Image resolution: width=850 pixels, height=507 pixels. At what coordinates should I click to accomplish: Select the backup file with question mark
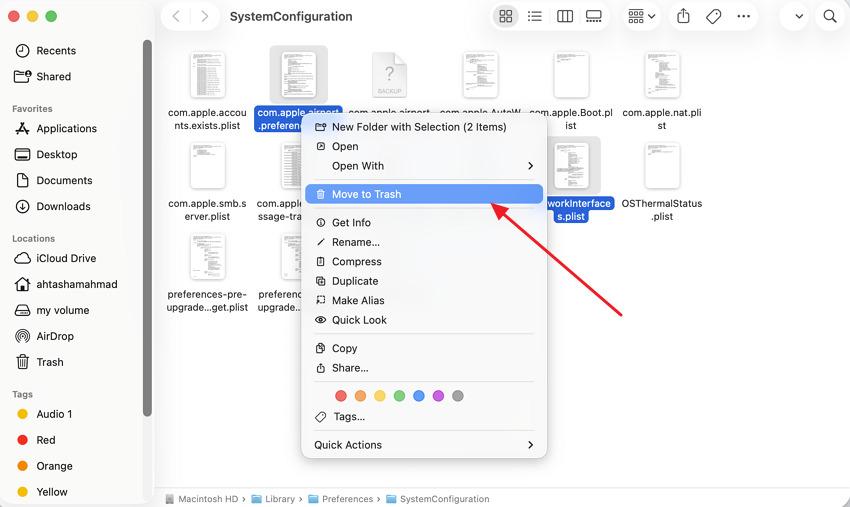pos(389,75)
